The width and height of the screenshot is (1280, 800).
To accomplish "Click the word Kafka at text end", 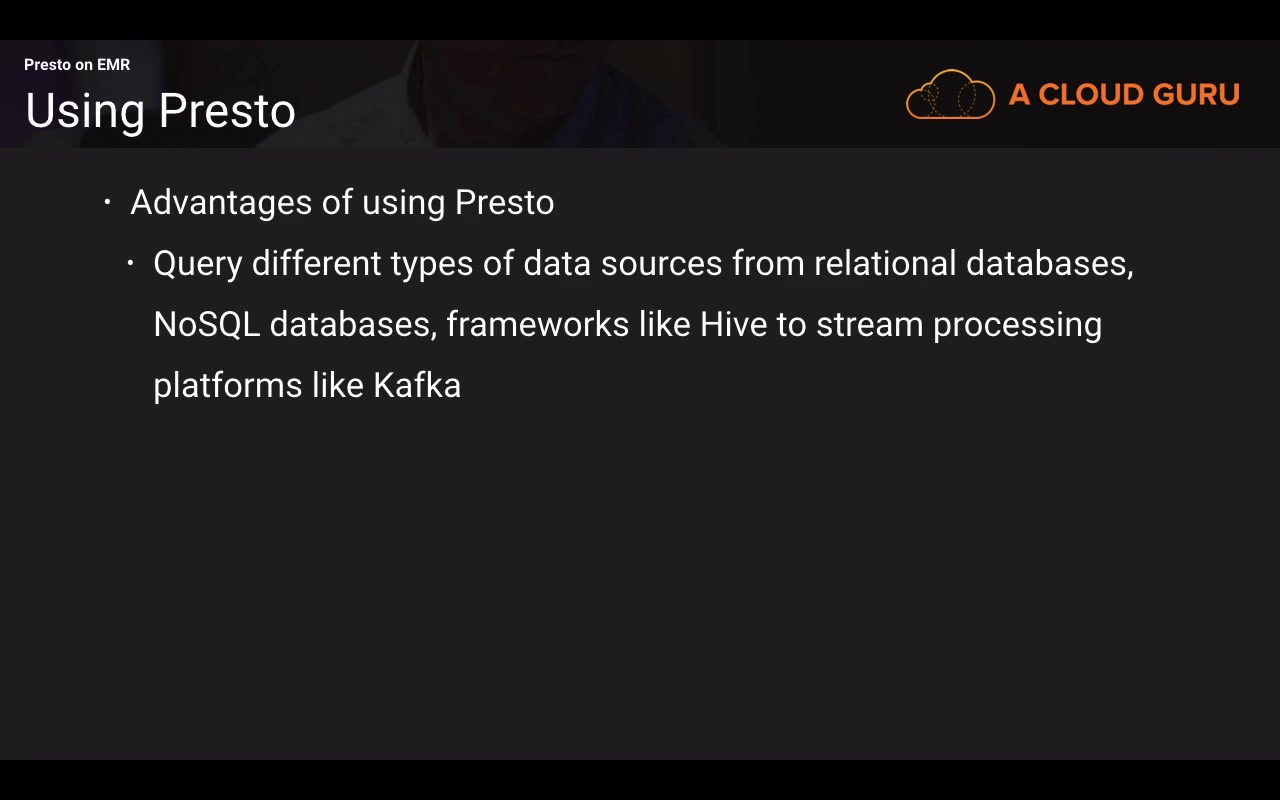I will click(417, 386).
